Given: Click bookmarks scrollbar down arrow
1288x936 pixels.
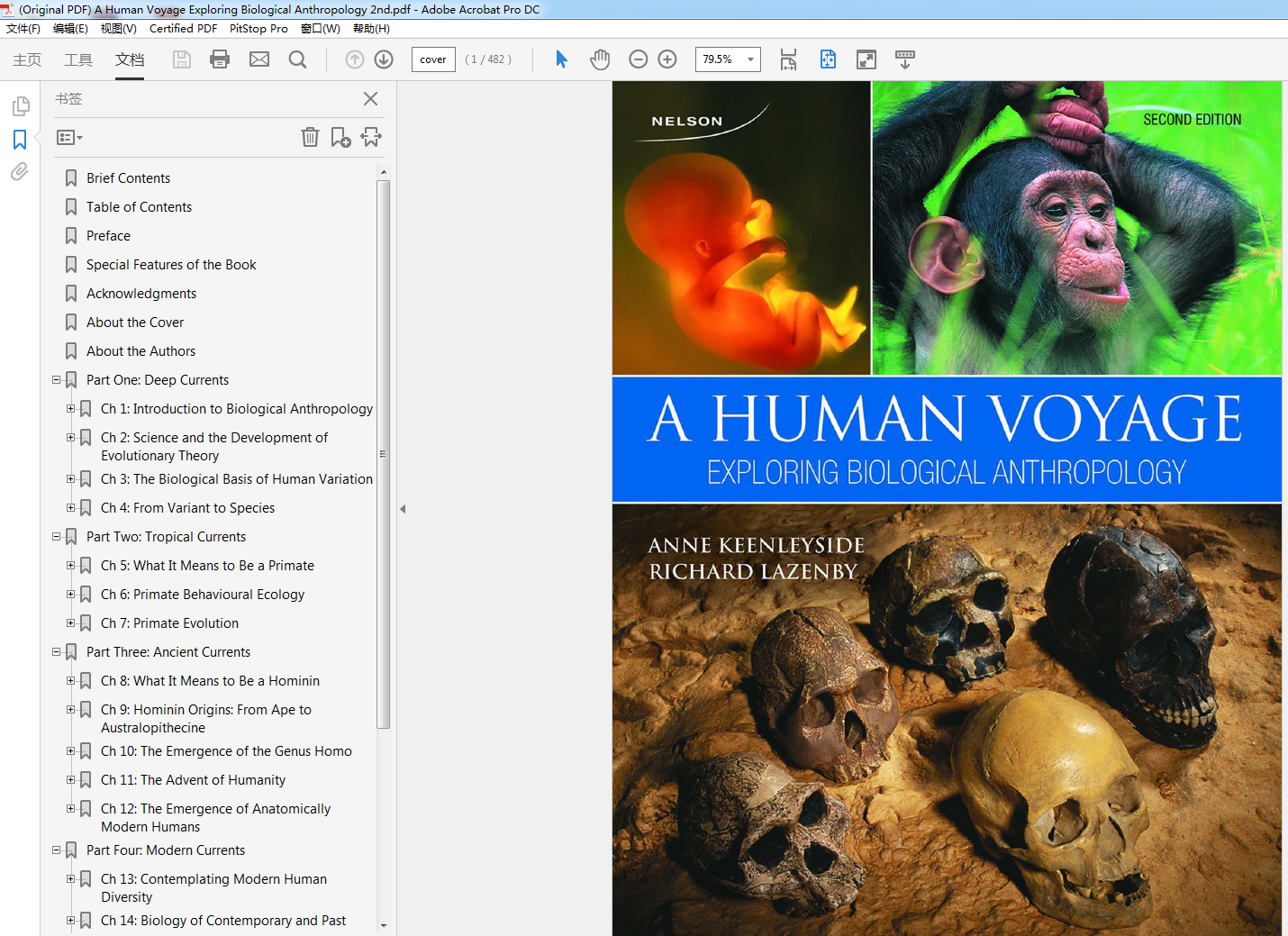Looking at the screenshot, I should pos(384,925).
